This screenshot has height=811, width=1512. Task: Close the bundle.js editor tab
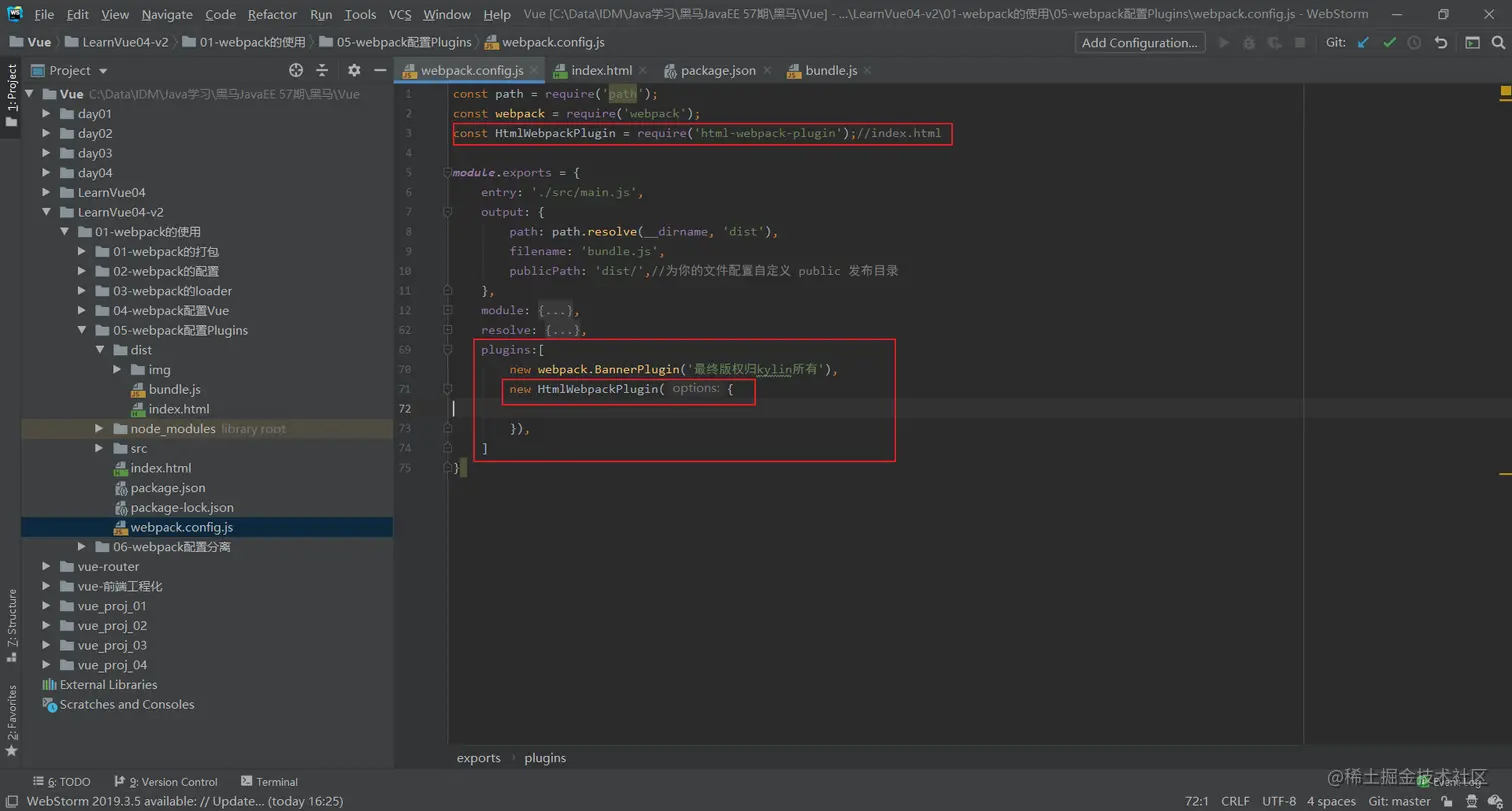pyautogui.click(x=868, y=71)
